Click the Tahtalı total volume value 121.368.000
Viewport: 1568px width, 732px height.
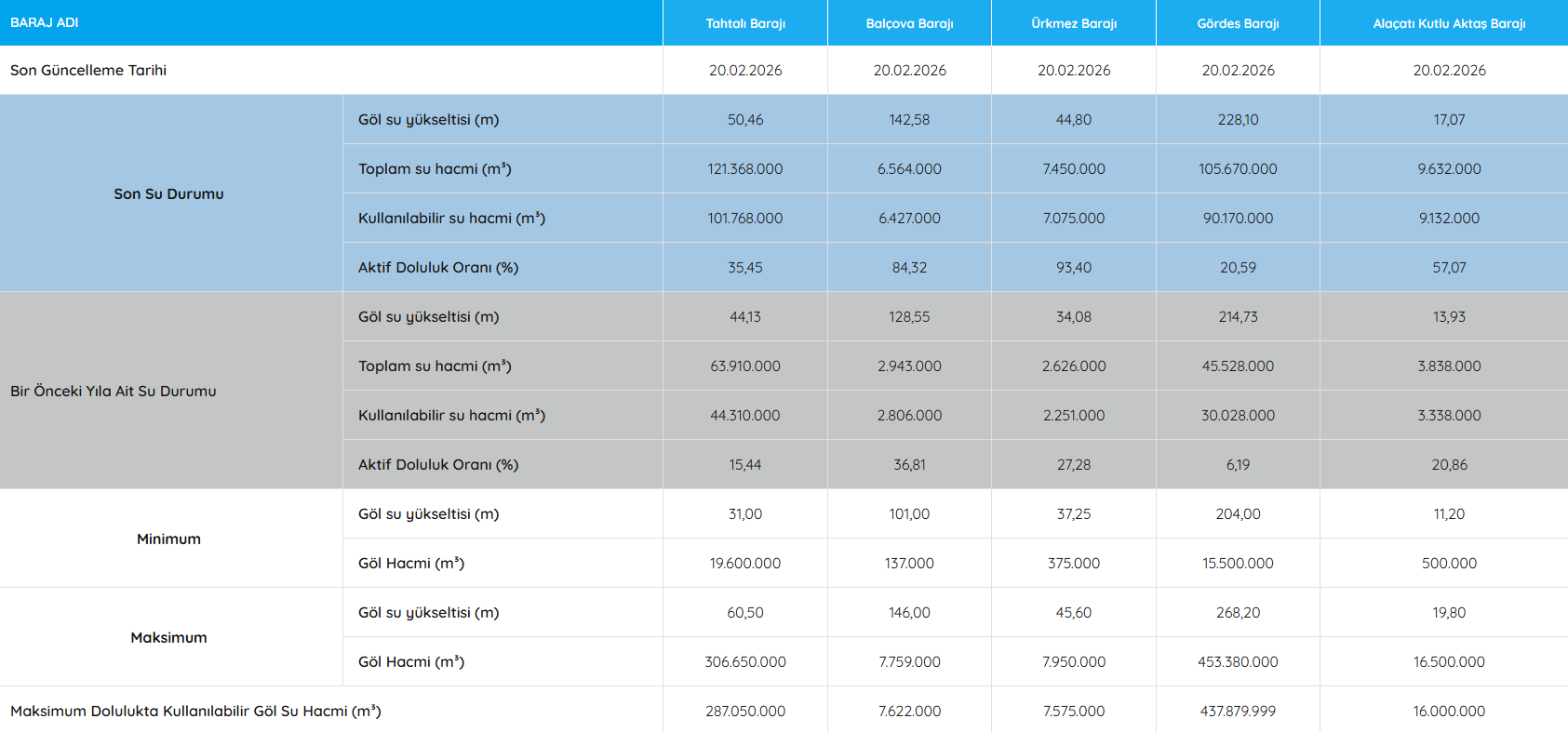745,168
